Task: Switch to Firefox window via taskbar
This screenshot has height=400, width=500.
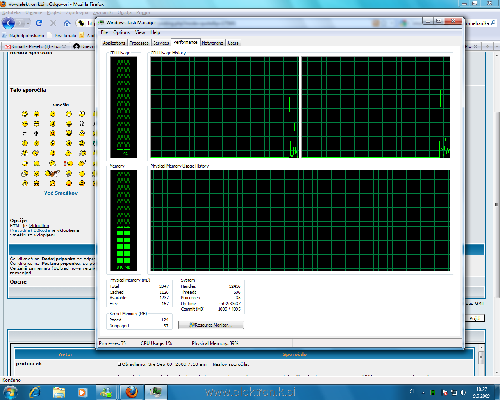Action: point(132,392)
